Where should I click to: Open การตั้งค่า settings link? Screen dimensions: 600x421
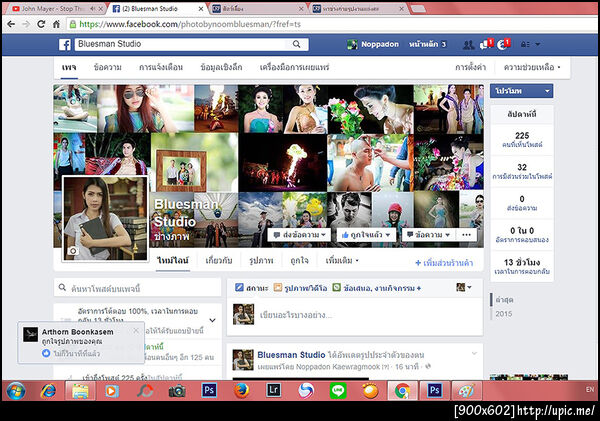click(x=470, y=67)
